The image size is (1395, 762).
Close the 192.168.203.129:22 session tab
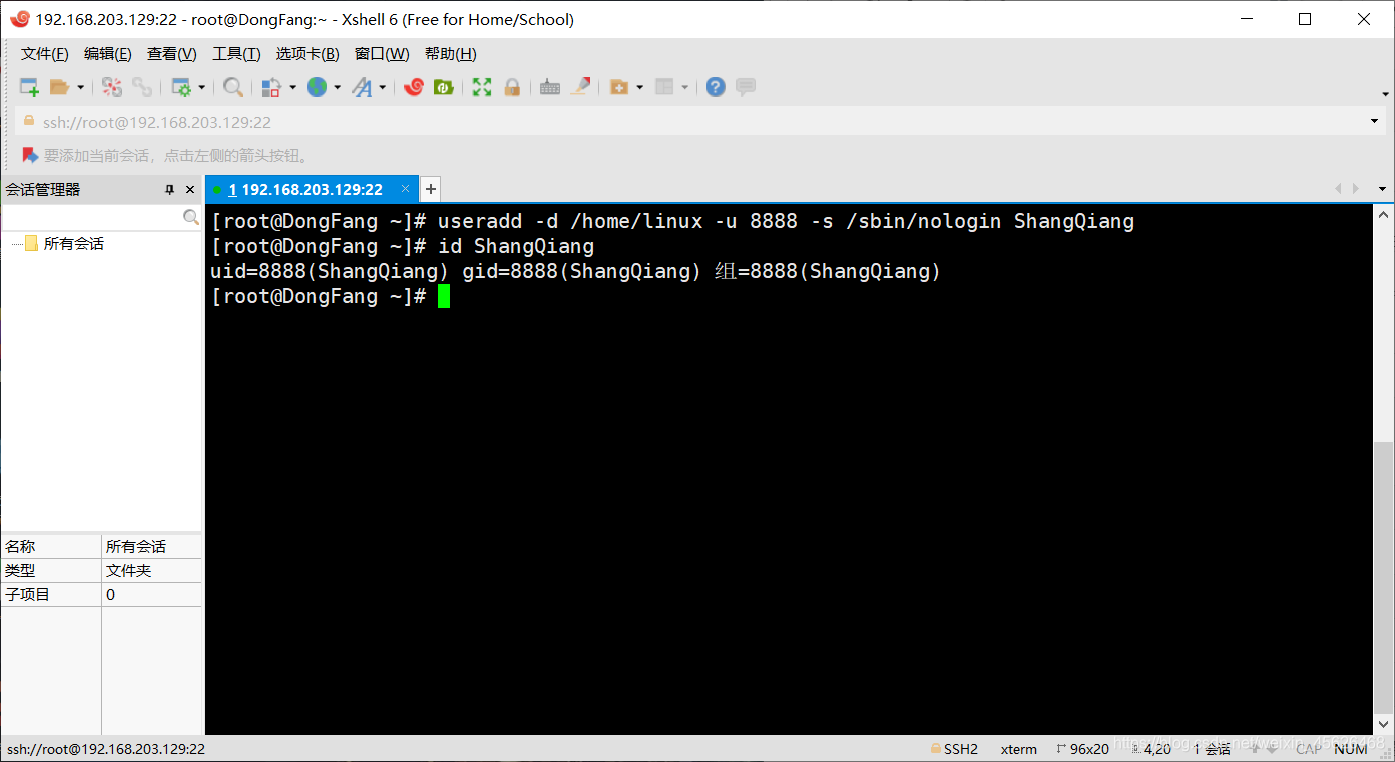pyautogui.click(x=405, y=188)
